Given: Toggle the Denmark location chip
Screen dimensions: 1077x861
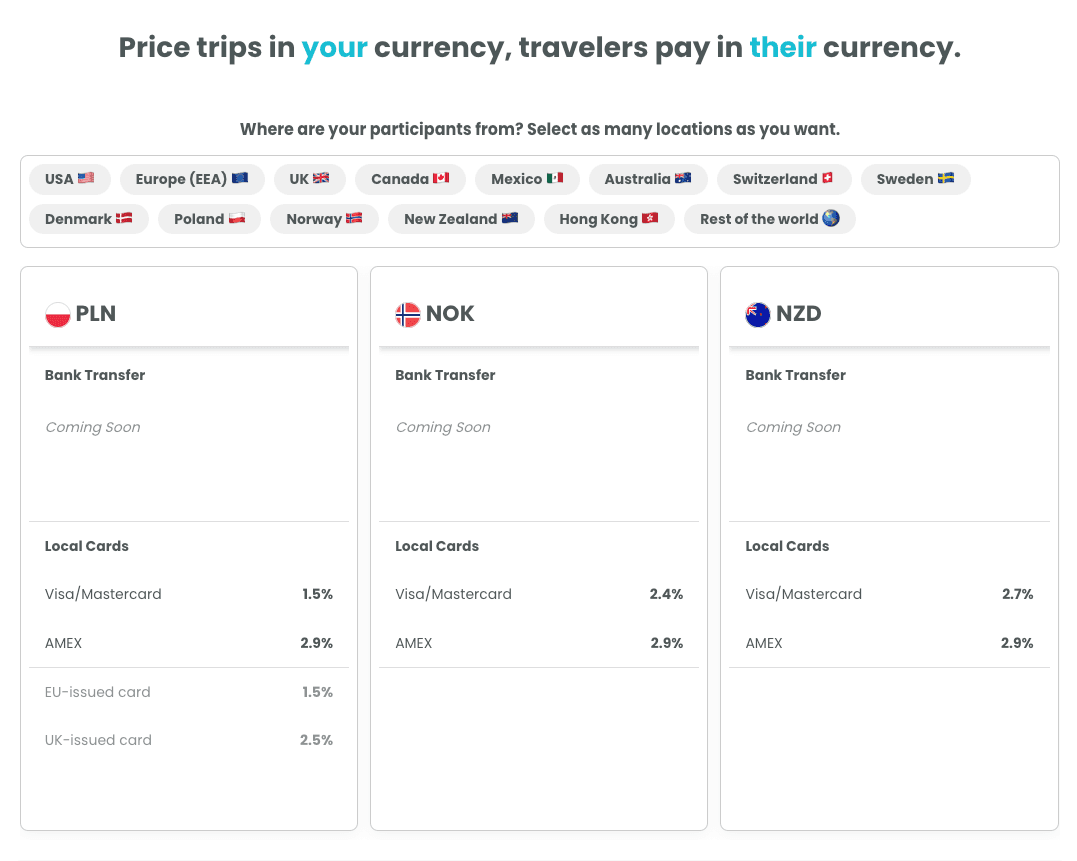Looking at the screenshot, I should point(89,219).
